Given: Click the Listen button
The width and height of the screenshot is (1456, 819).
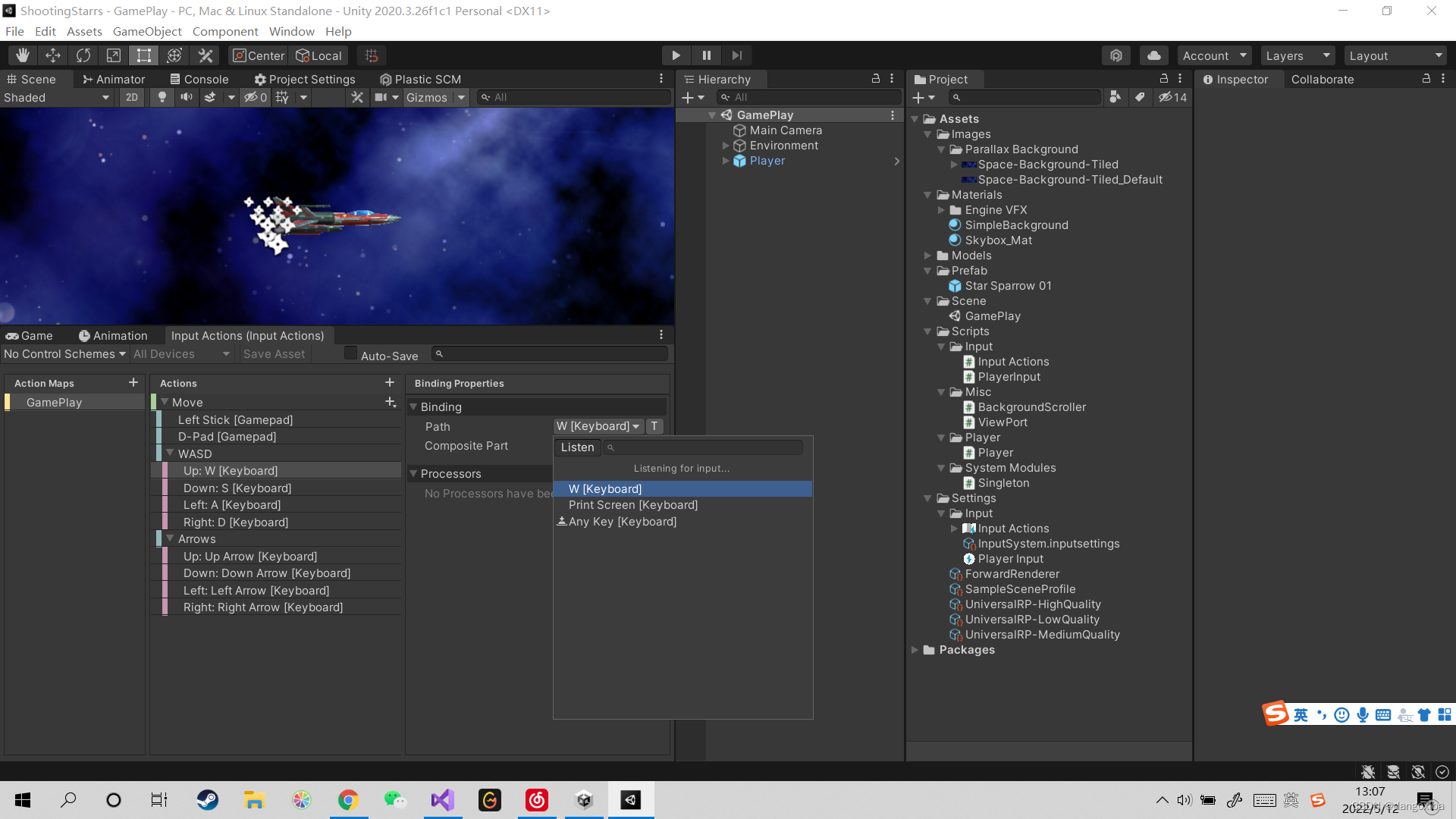Looking at the screenshot, I should point(577,447).
